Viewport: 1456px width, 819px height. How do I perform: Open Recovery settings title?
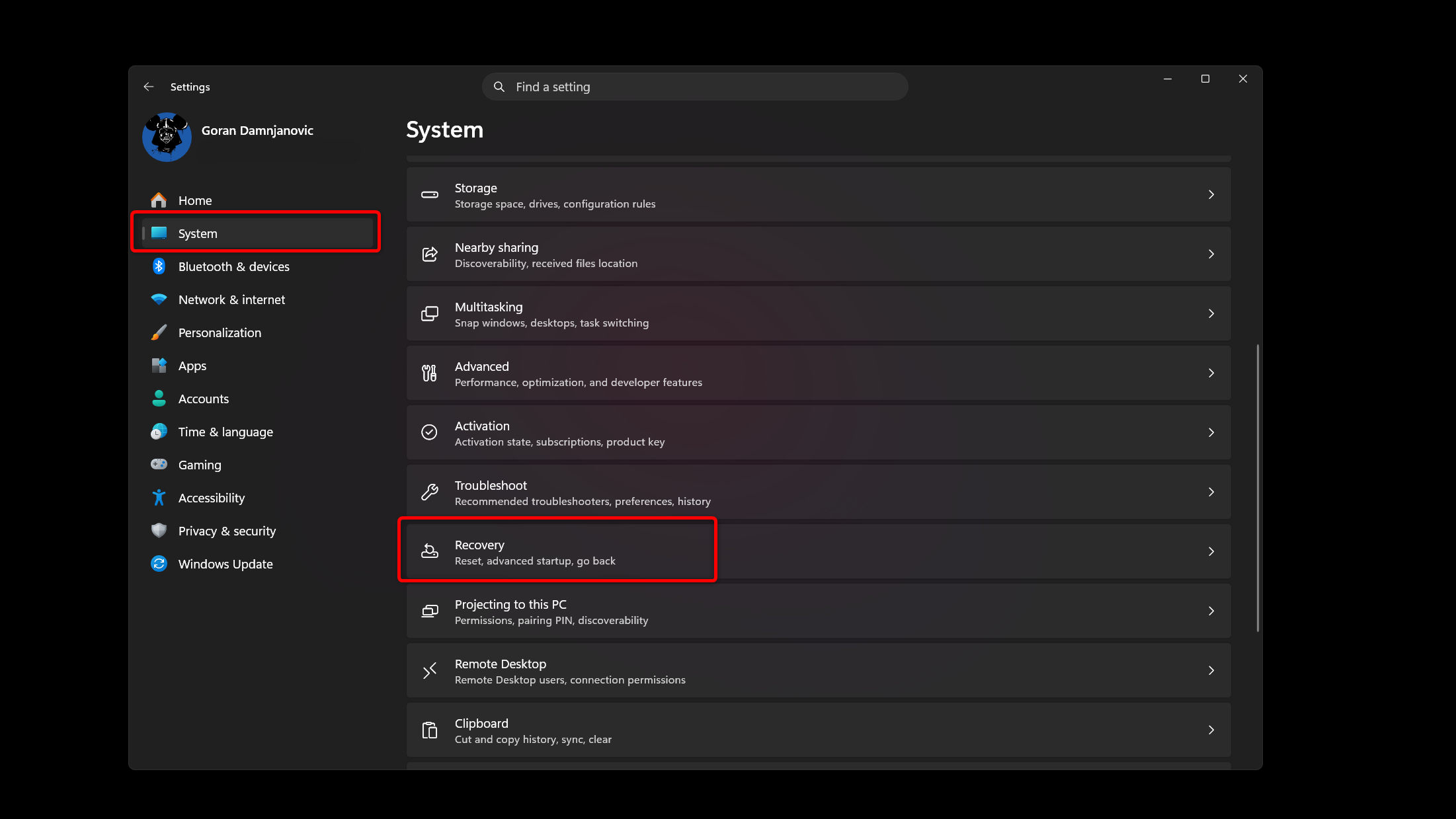pos(479,545)
